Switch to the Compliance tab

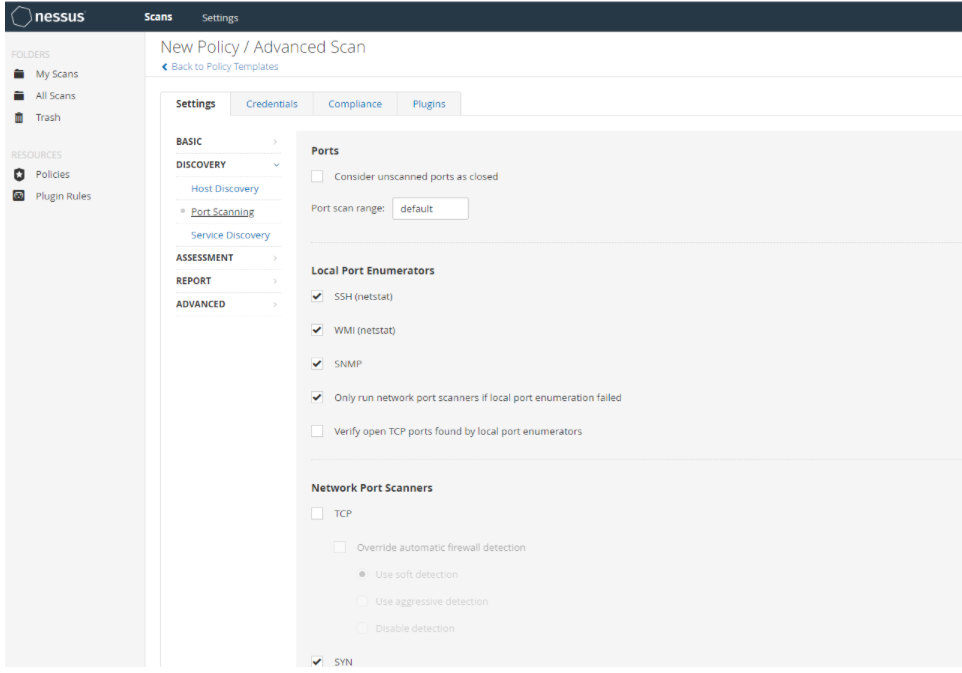pyautogui.click(x=355, y=104)
